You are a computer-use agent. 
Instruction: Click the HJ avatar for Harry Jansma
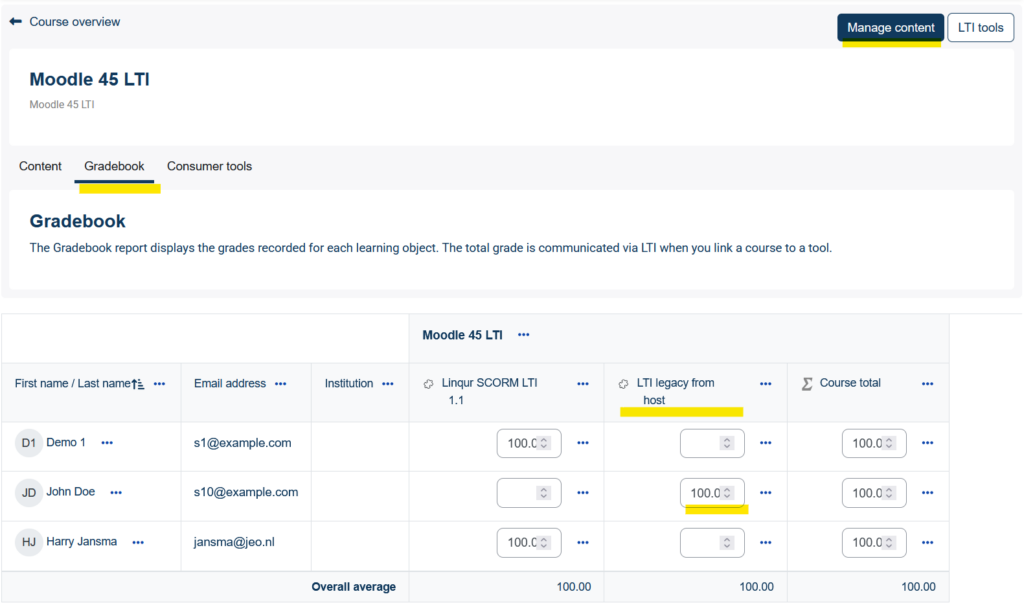click(x=29, y=542)
